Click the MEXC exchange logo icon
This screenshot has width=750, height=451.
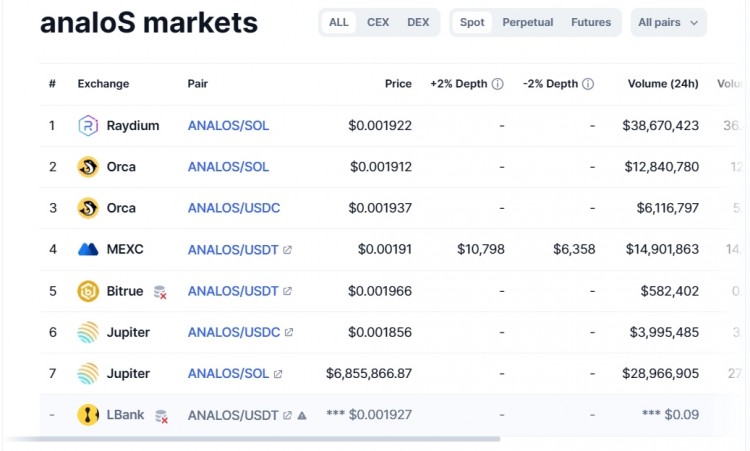tap(88, 249)
